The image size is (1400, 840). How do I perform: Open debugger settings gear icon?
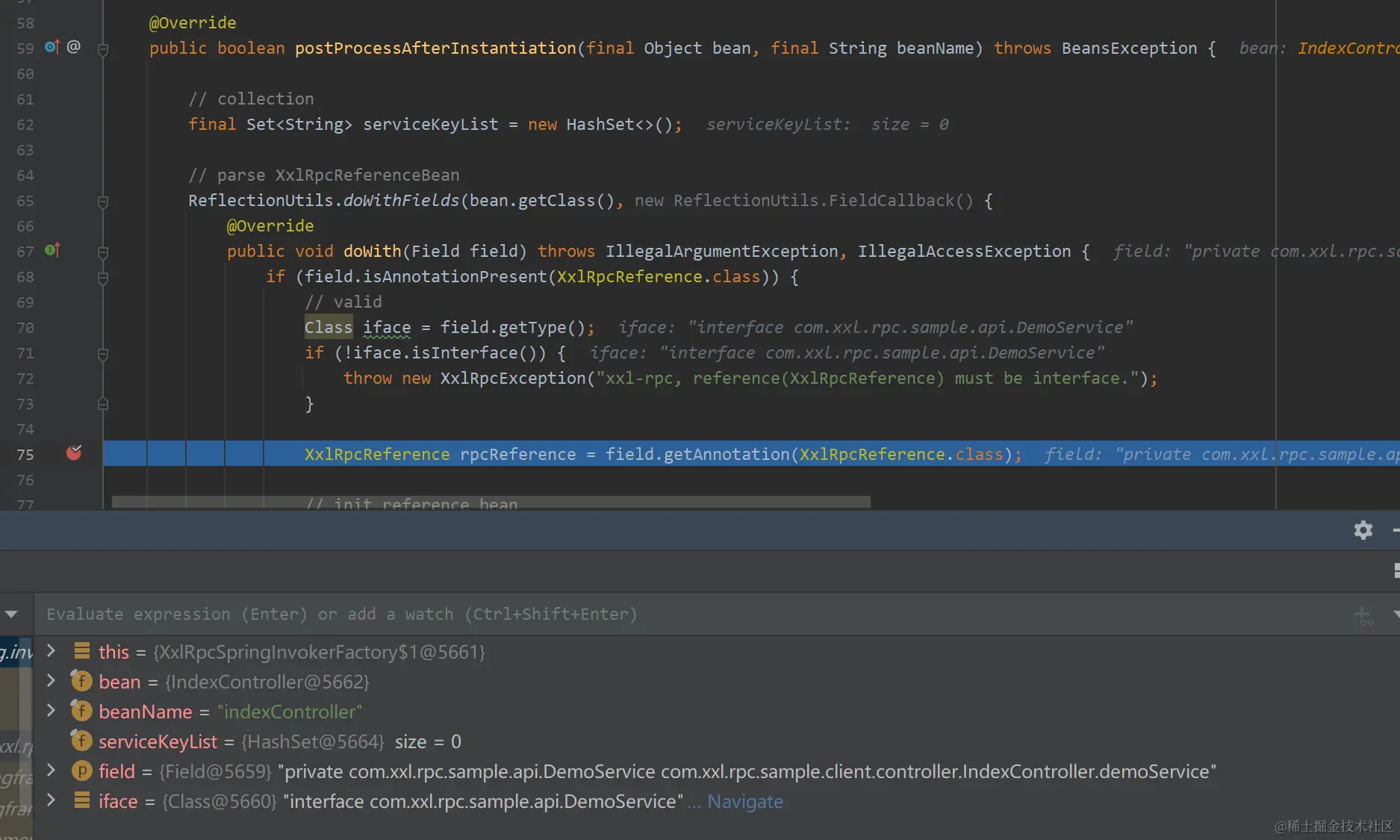[1363, 530]
